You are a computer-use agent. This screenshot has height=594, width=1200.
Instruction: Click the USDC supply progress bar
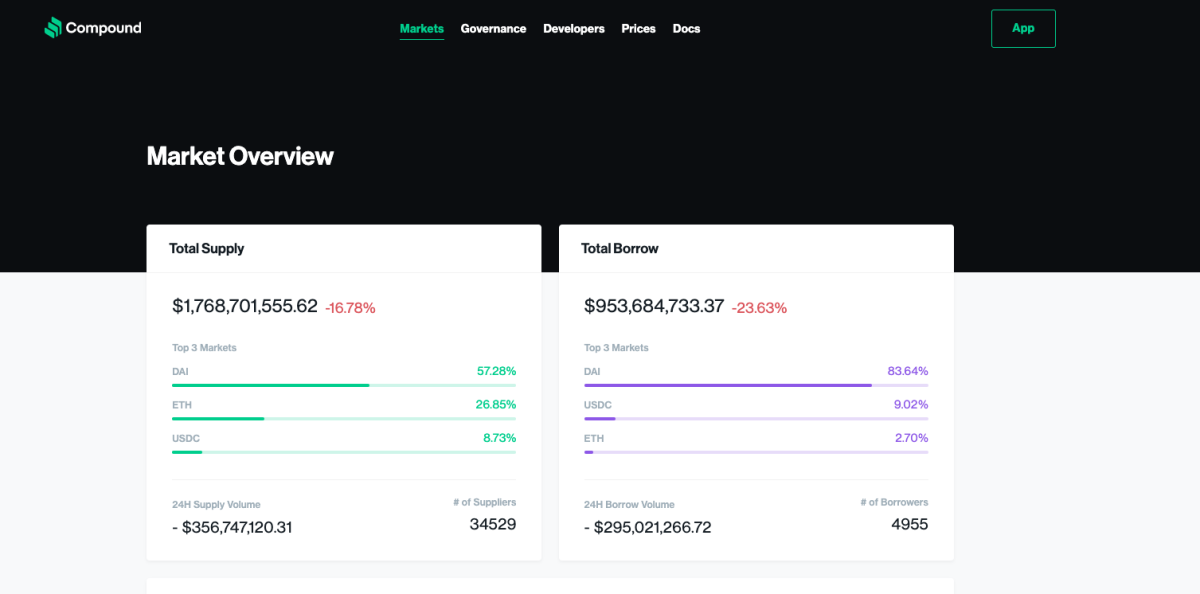pyautogui.click(x=343, y=452)
